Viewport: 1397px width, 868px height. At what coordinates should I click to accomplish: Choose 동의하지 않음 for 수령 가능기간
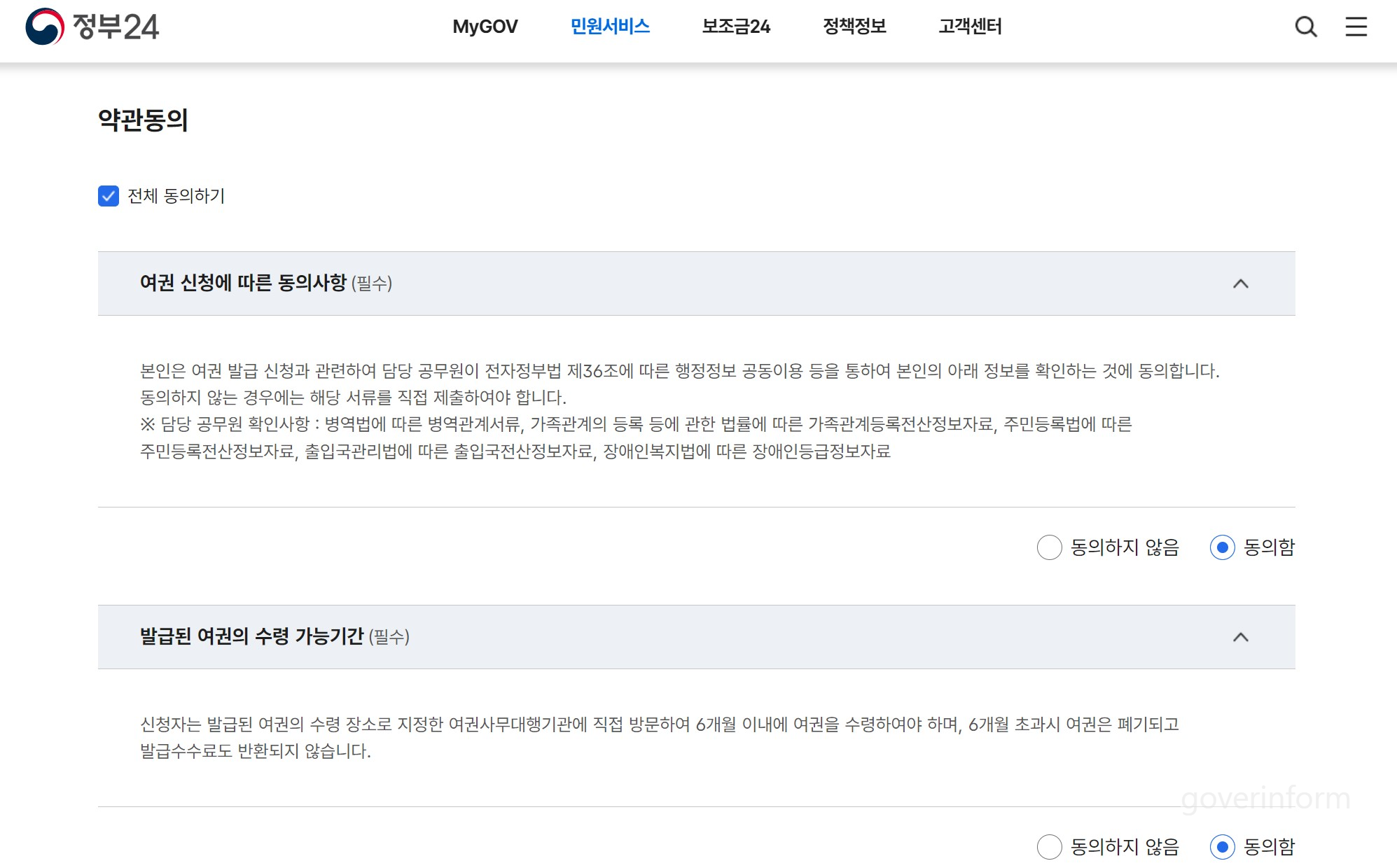pyautogui.click(x=1049, y=847)
